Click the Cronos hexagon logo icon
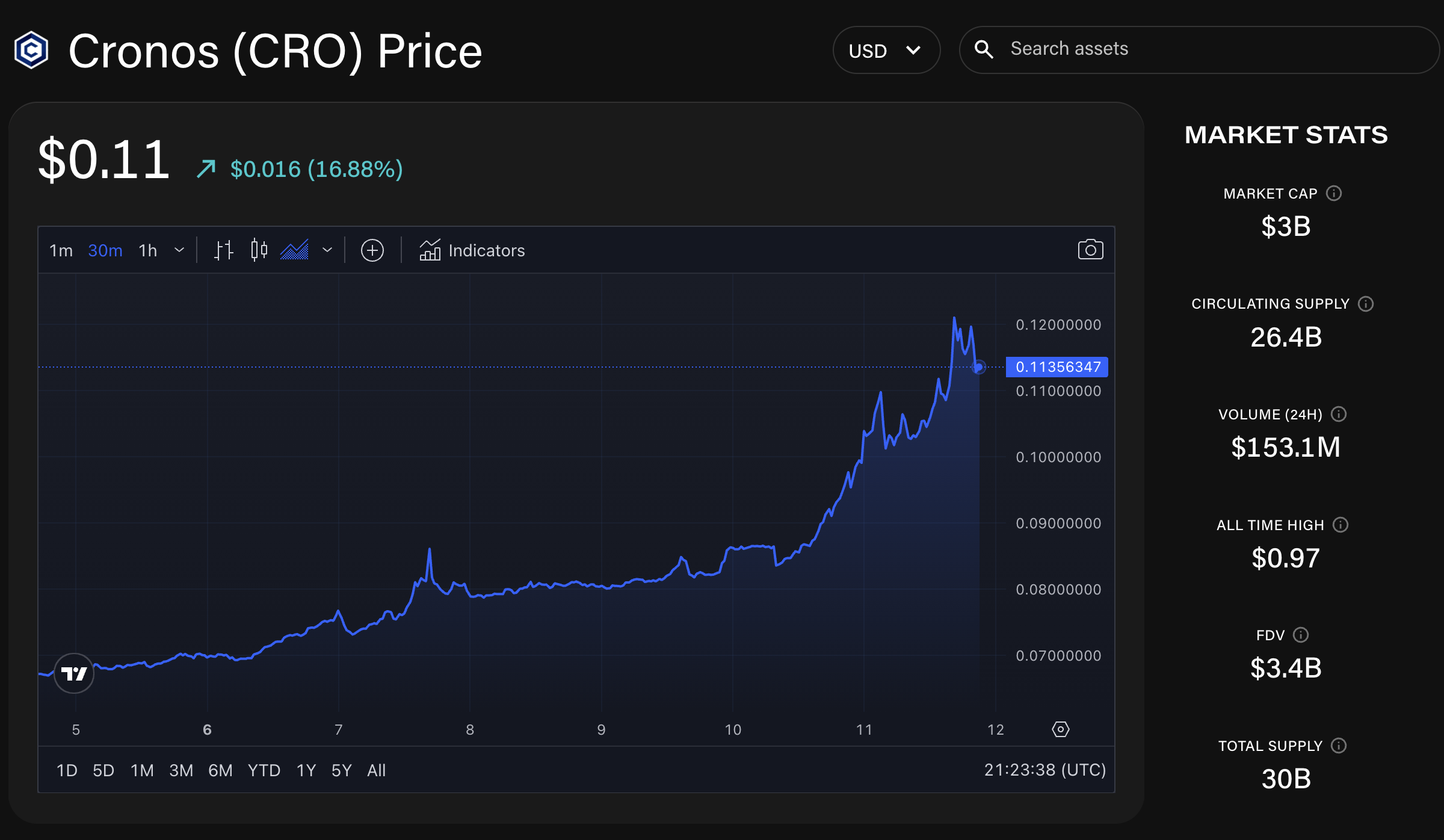 click(31, 51)
